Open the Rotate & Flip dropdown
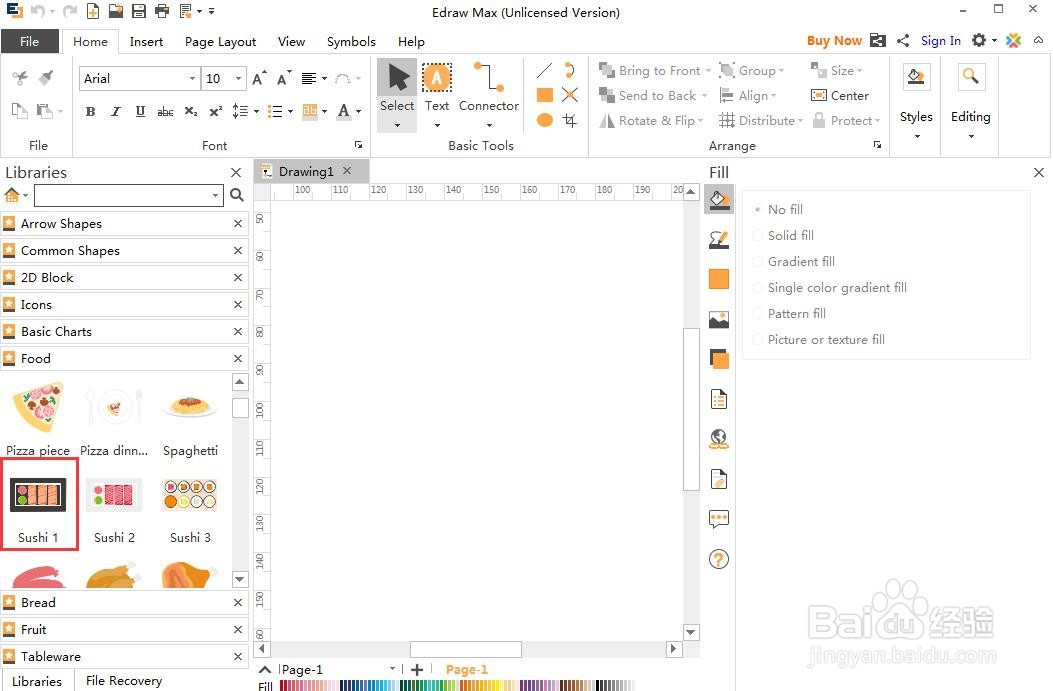The height and width of the screenshot is (691, 1053). 700,121
